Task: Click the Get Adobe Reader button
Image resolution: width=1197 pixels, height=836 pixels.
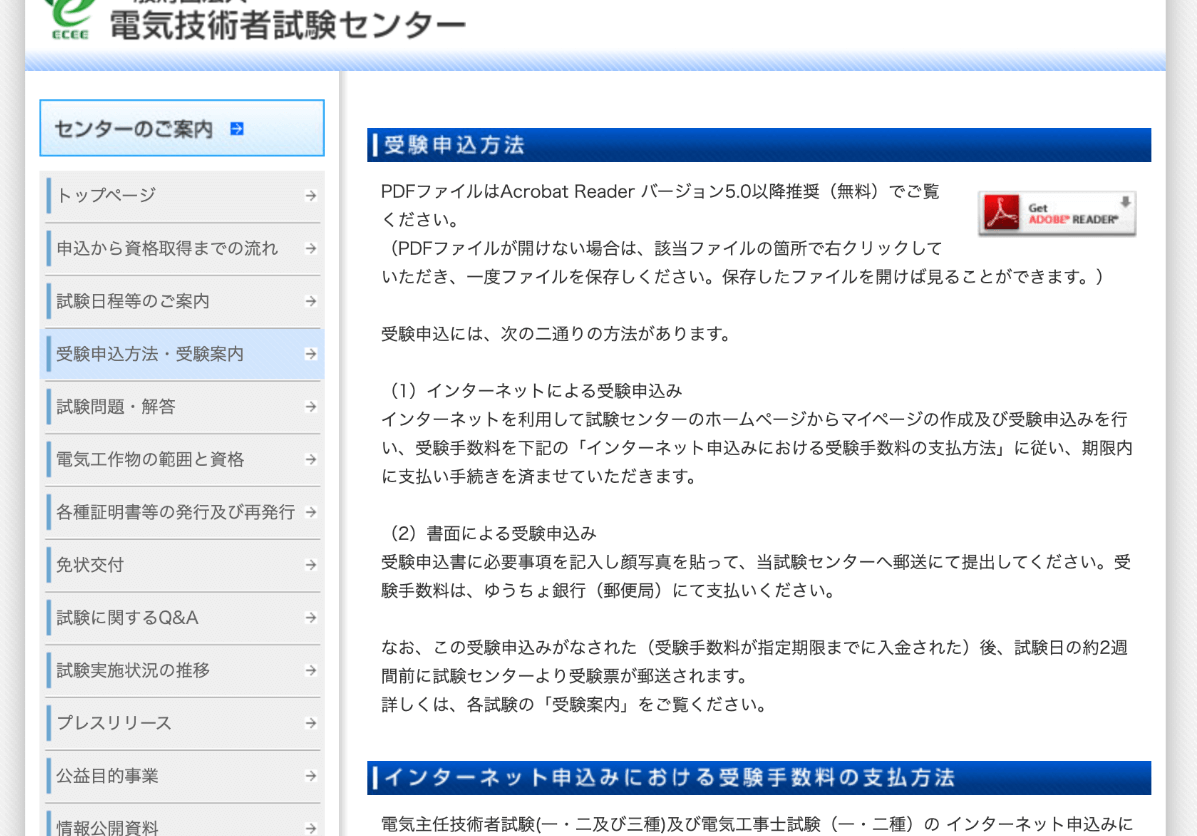Action: (1057, 213)
